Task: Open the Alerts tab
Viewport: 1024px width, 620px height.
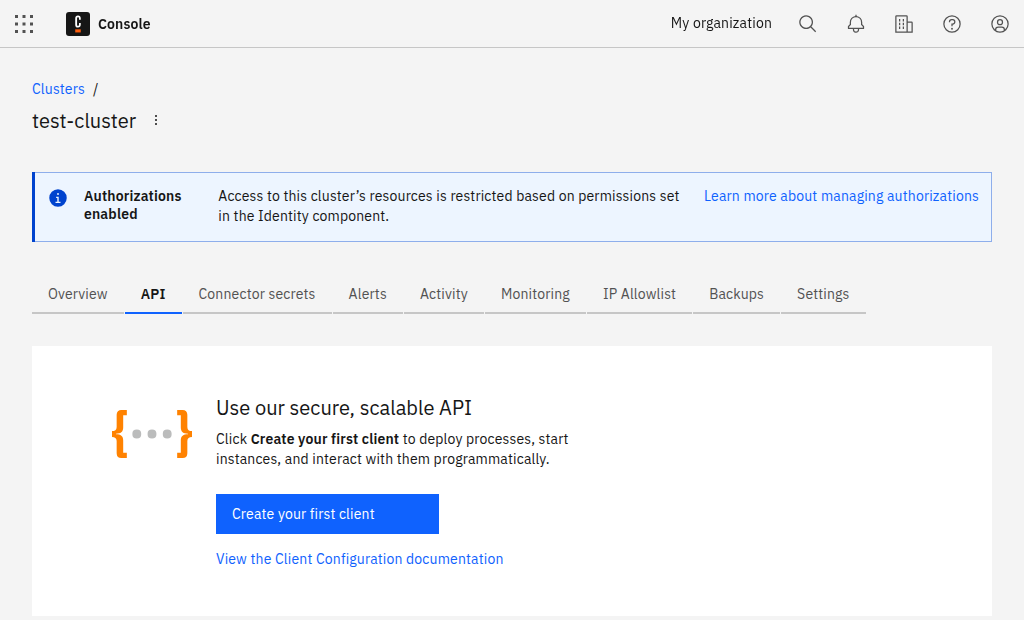Action: (368, 294)
